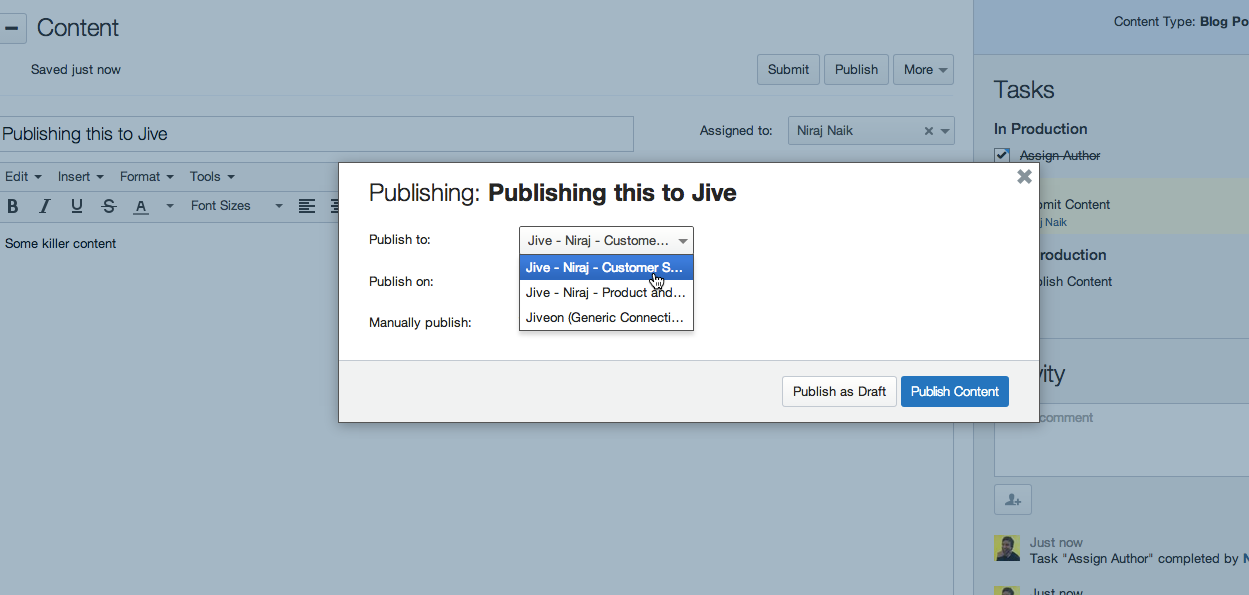Viewport: 1249px width, 595px height.
Task: Click the user avatar beside the "Assign Author" activity entry
Action: click(1007, 548)
